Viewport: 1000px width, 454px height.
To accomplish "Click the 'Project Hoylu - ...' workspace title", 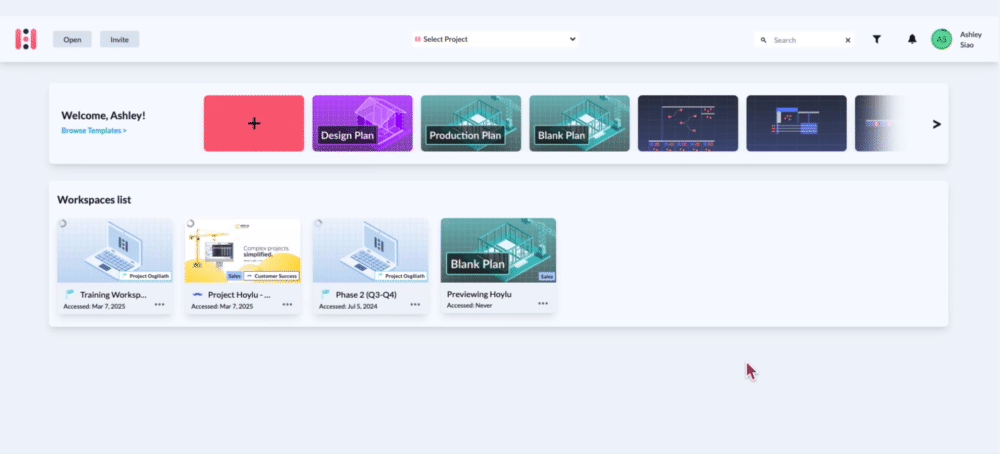I will point(239,295).
